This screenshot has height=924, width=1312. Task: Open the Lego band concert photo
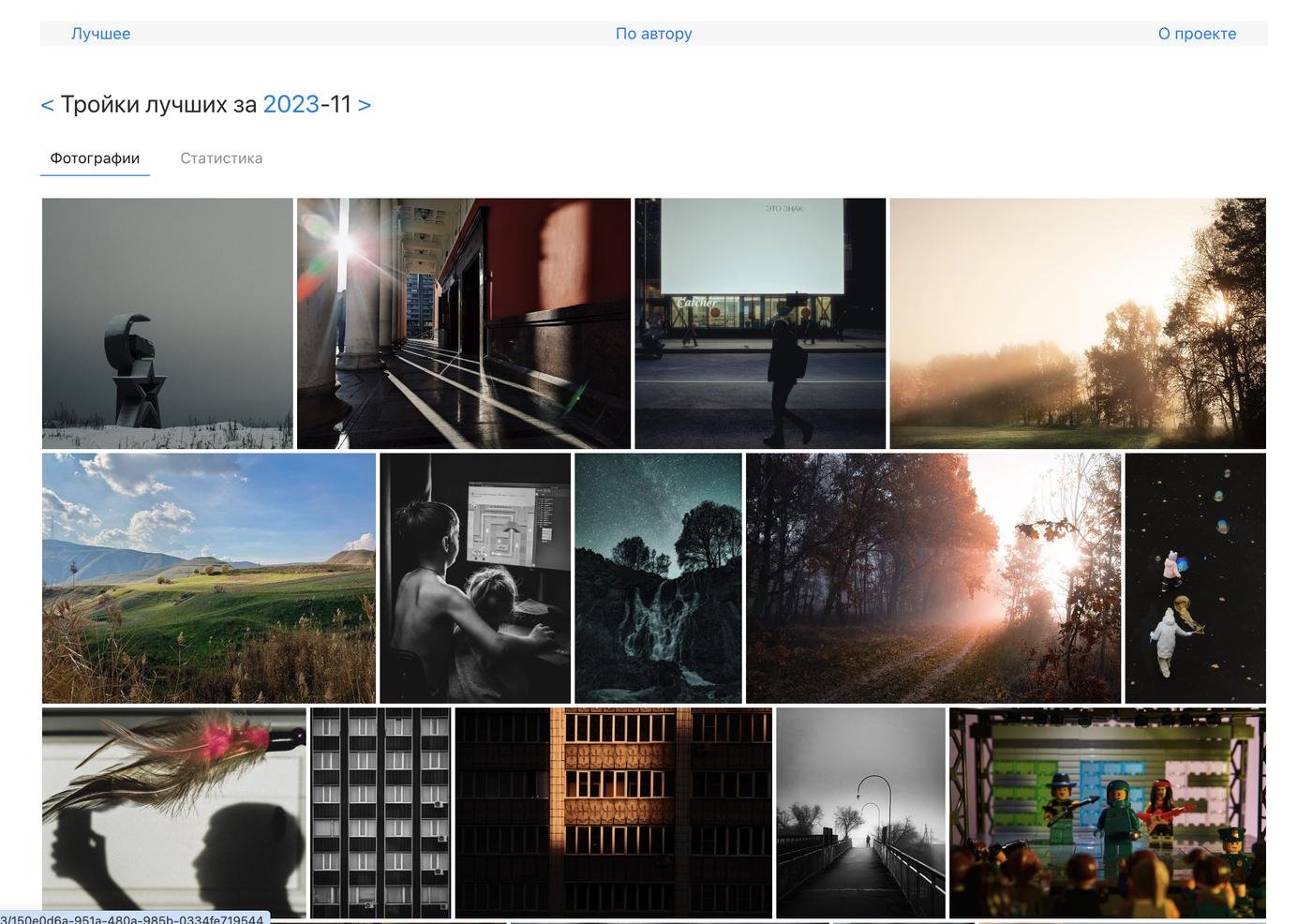click(x=1107, y=812)
